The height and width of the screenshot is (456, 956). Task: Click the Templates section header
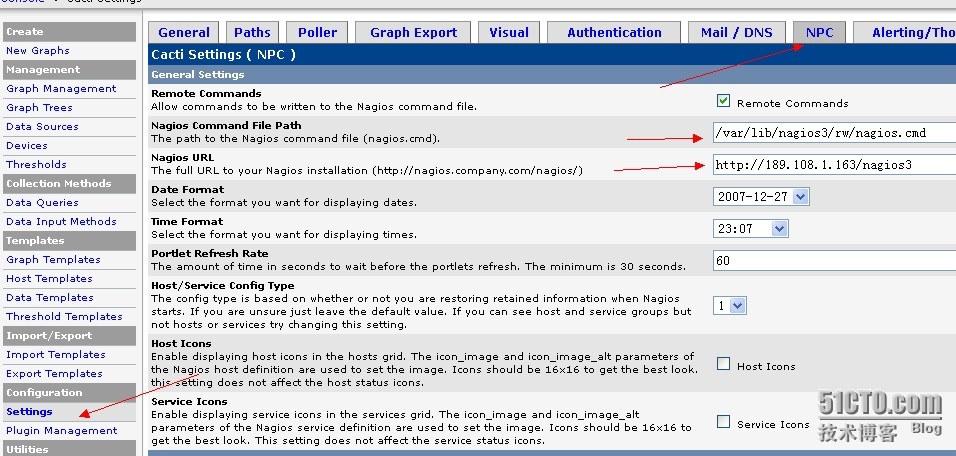(x=70, y=240)
